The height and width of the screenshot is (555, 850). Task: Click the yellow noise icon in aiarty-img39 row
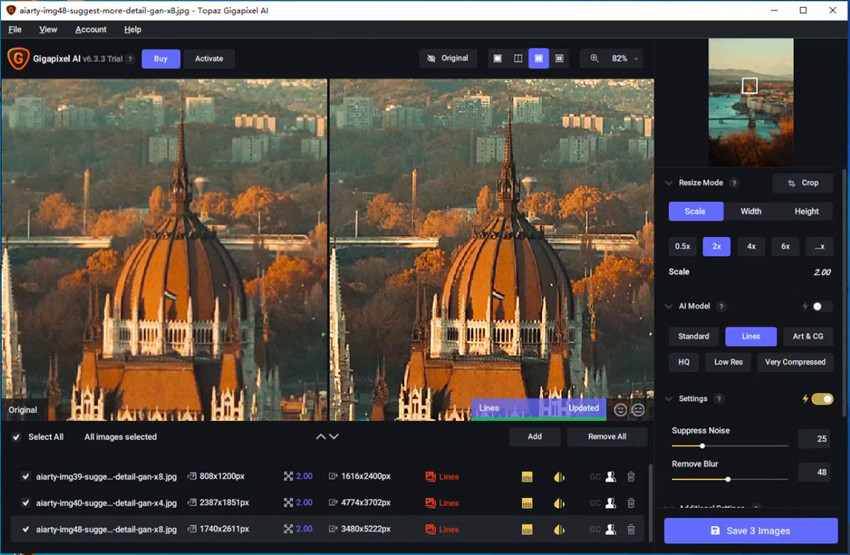coord(527,477)
